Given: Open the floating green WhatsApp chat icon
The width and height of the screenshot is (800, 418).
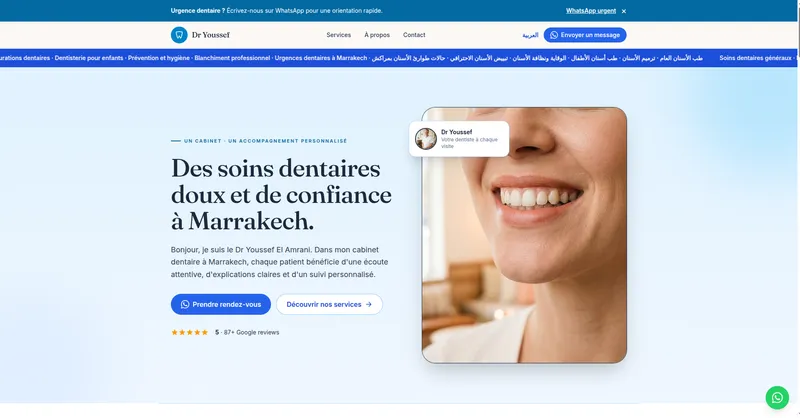Looking at the screenshot, I should point(777,398).
